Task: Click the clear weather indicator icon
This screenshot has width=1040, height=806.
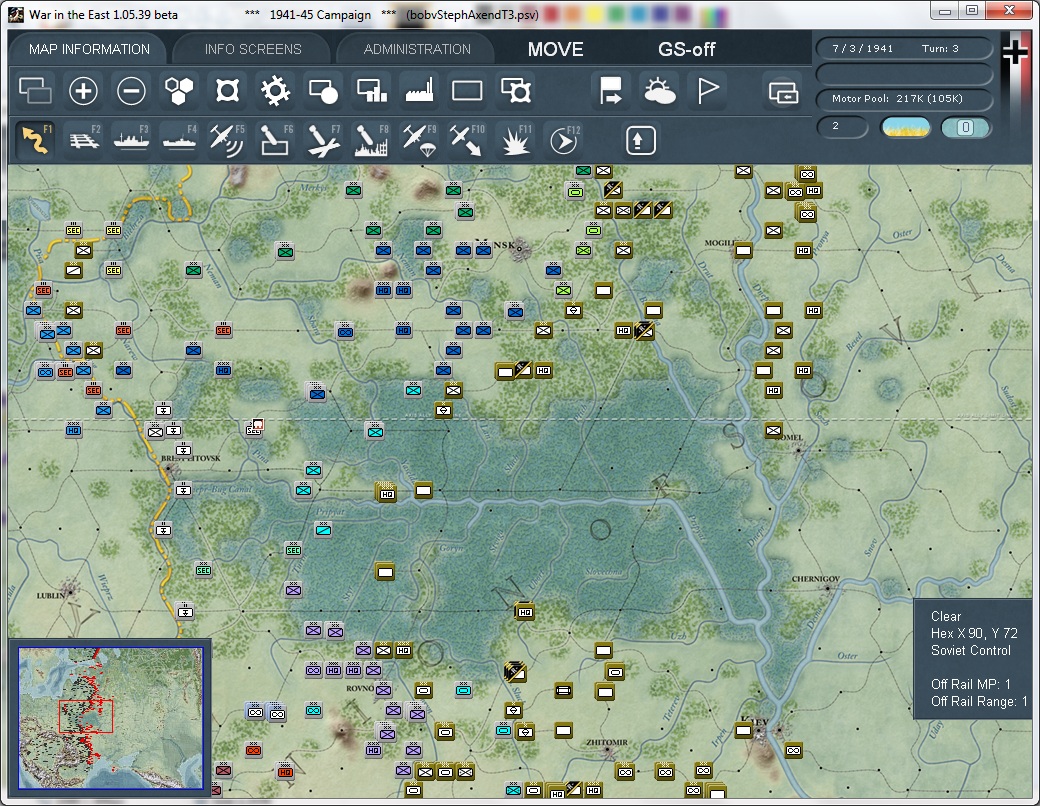Action: [x=905, y=127]
